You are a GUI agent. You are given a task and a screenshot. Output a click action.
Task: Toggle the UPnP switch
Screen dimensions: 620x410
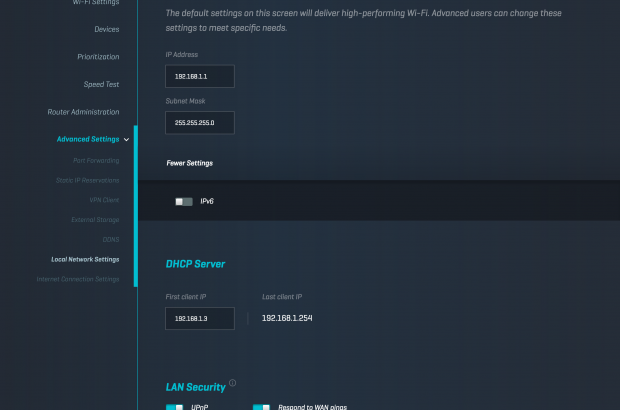point(175,407)
